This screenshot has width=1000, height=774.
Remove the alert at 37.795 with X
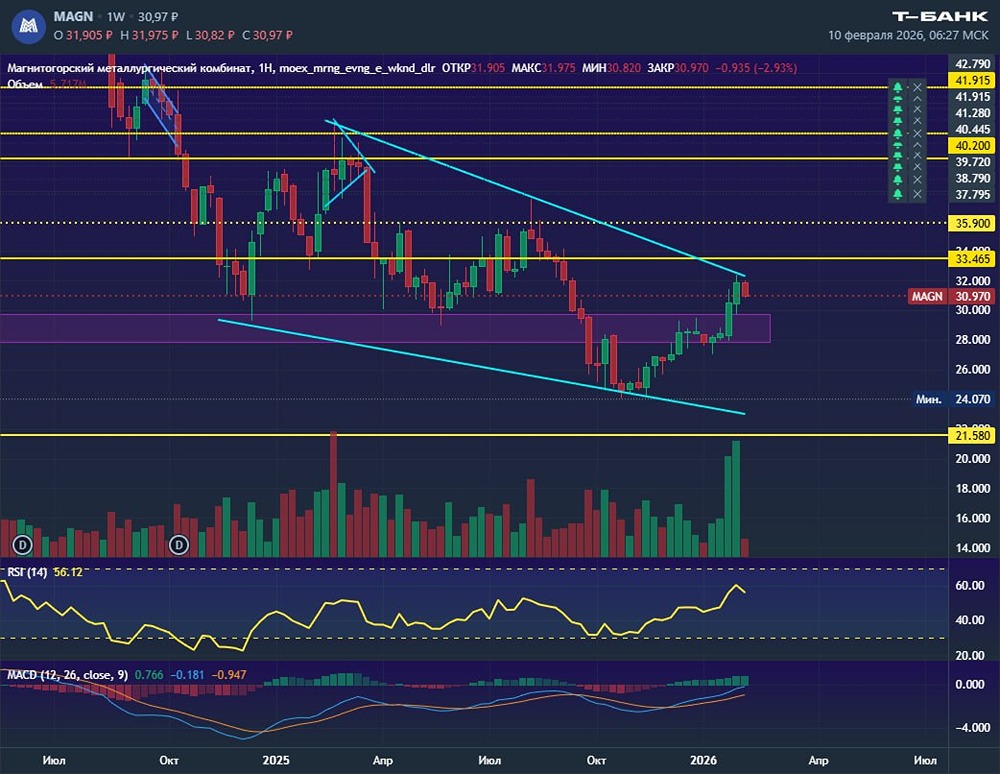click(917, 194)
